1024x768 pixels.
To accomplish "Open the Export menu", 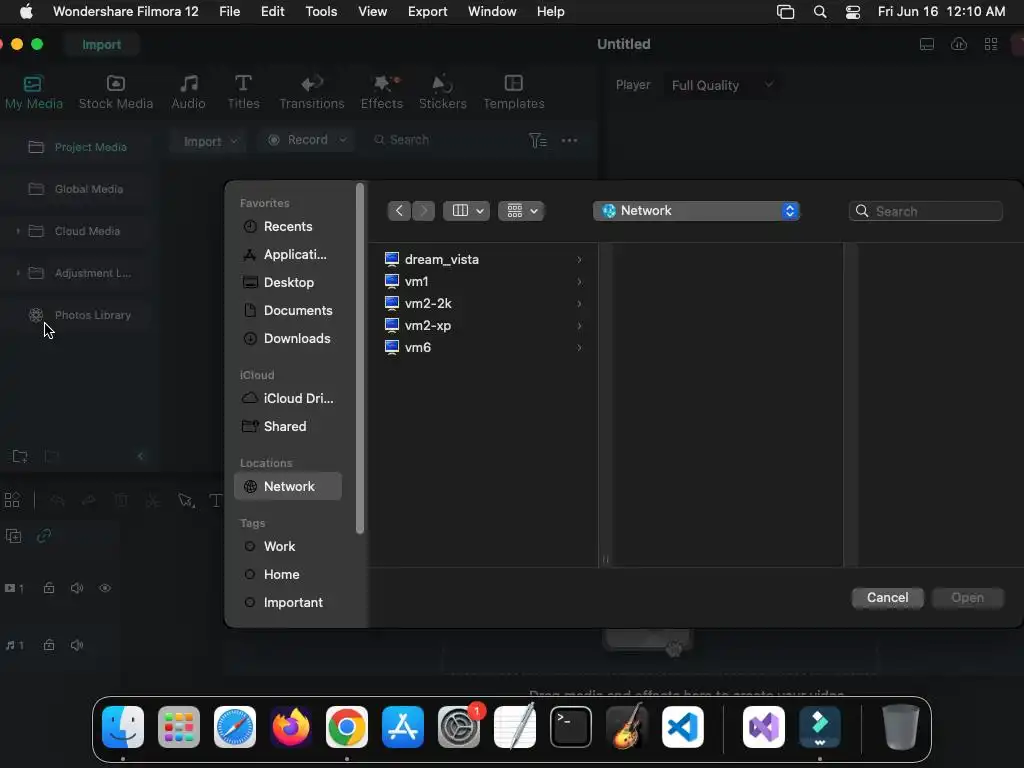I will pos(427,12).
